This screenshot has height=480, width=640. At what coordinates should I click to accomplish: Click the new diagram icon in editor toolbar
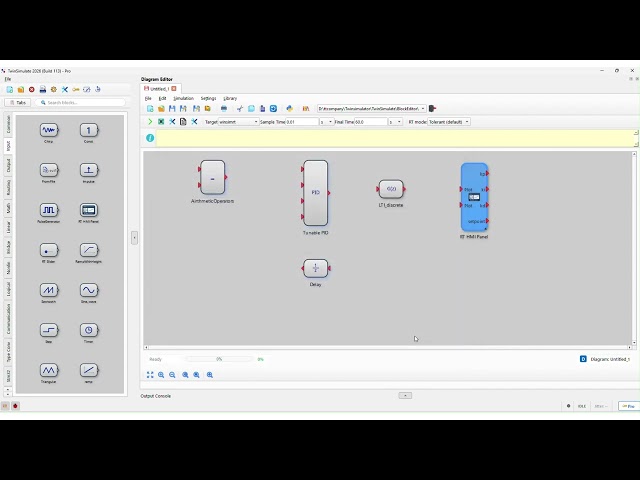(x=150, y=109)
